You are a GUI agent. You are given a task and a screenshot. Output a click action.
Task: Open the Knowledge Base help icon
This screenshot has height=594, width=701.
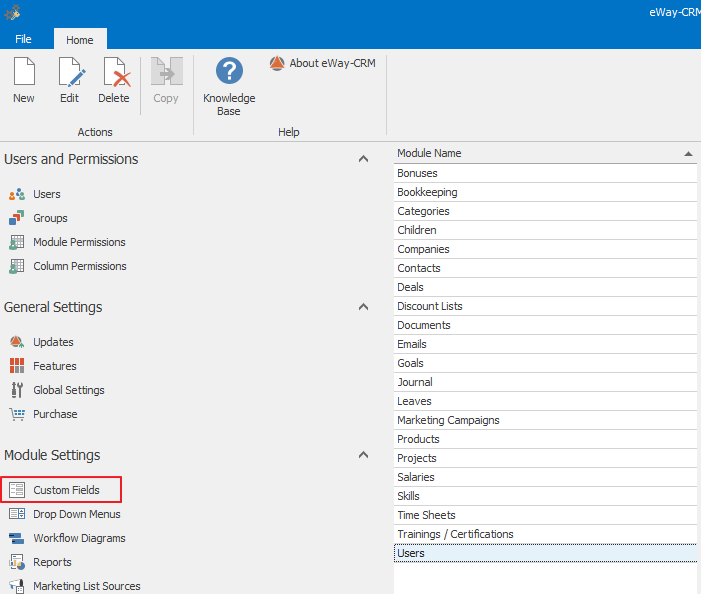tap(229, 71)
